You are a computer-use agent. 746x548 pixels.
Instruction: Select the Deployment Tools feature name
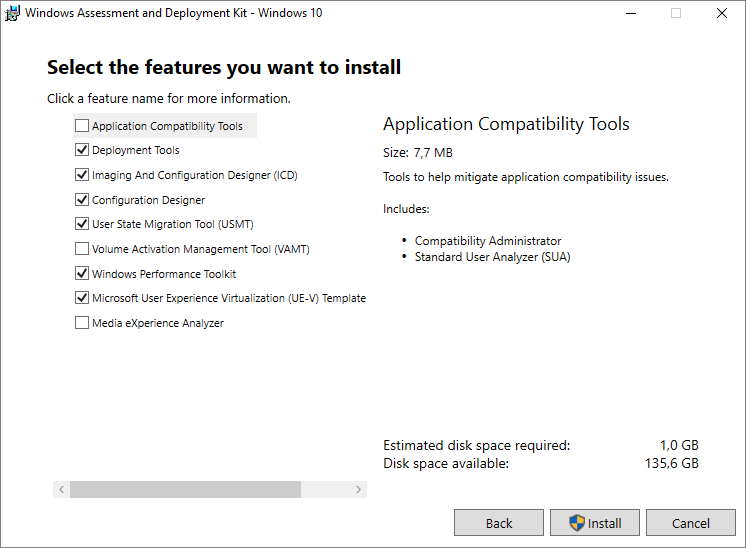pos(136,151)
